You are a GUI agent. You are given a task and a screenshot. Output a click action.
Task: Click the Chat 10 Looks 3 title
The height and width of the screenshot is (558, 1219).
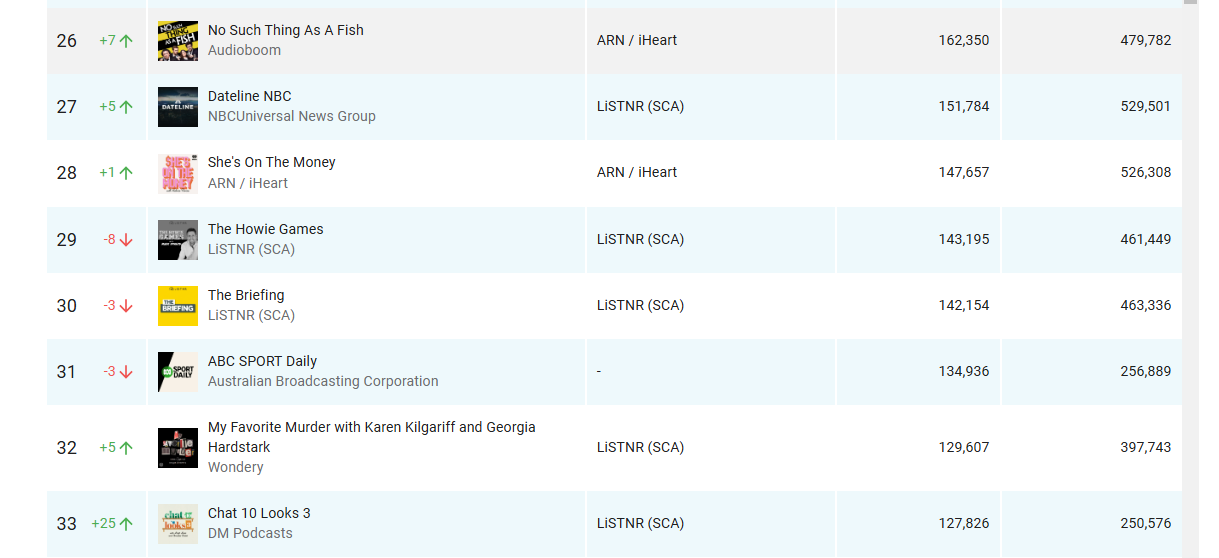pyautogui.click(x=259, y=513)
